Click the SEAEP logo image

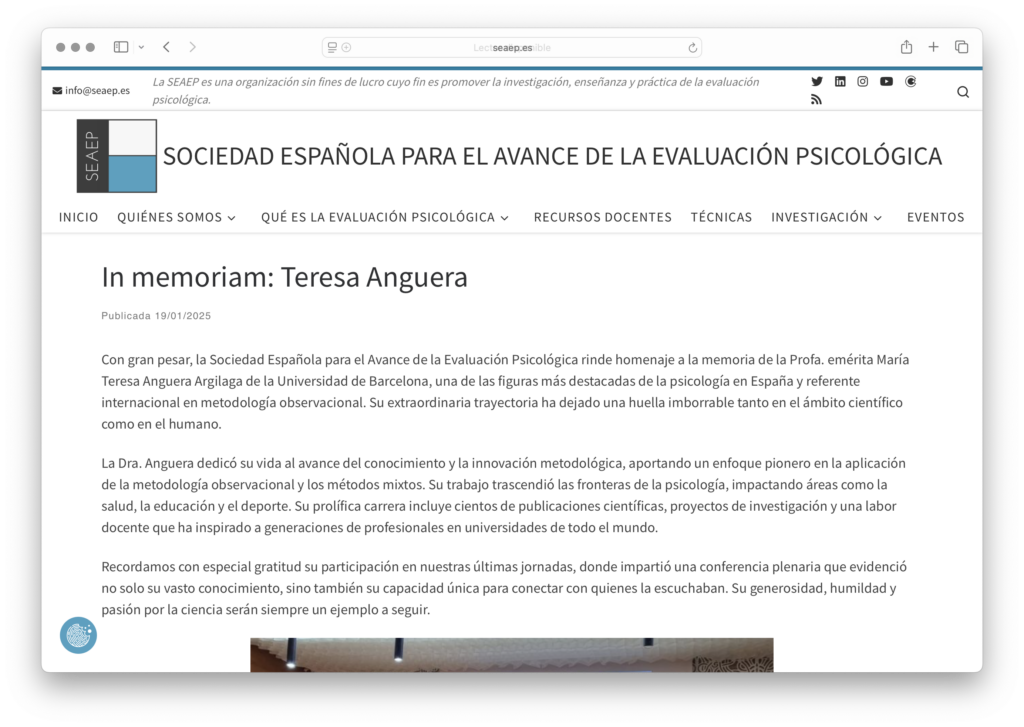pyautogui.click(x=117, y=156)
